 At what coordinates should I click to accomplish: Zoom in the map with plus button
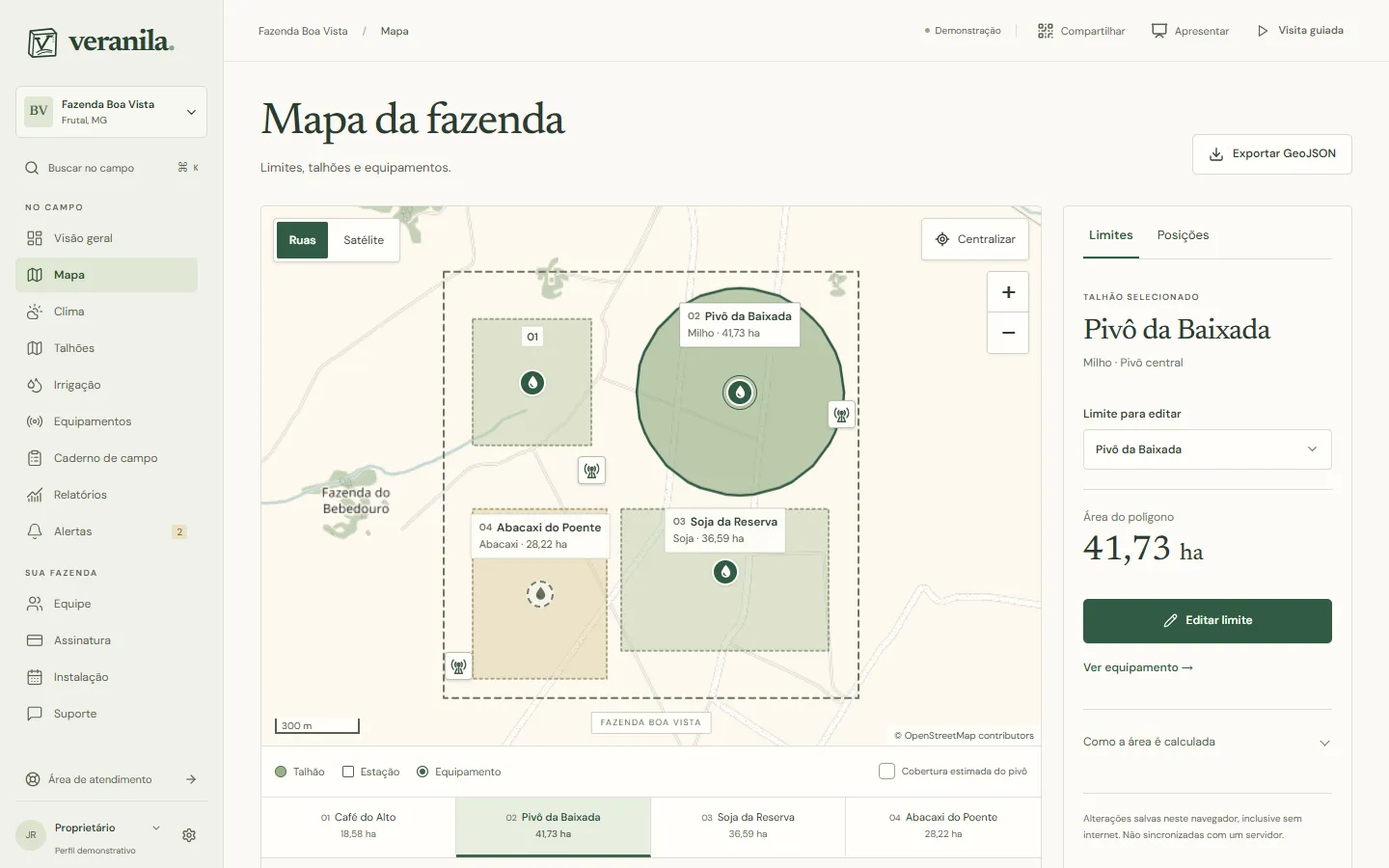tap(1008, 292)
